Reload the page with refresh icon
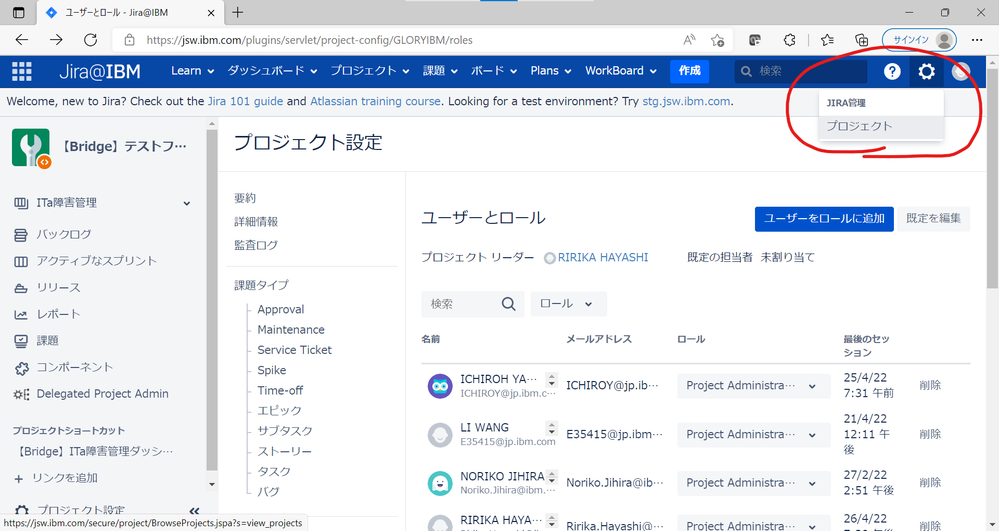 [x=90, y=40]
